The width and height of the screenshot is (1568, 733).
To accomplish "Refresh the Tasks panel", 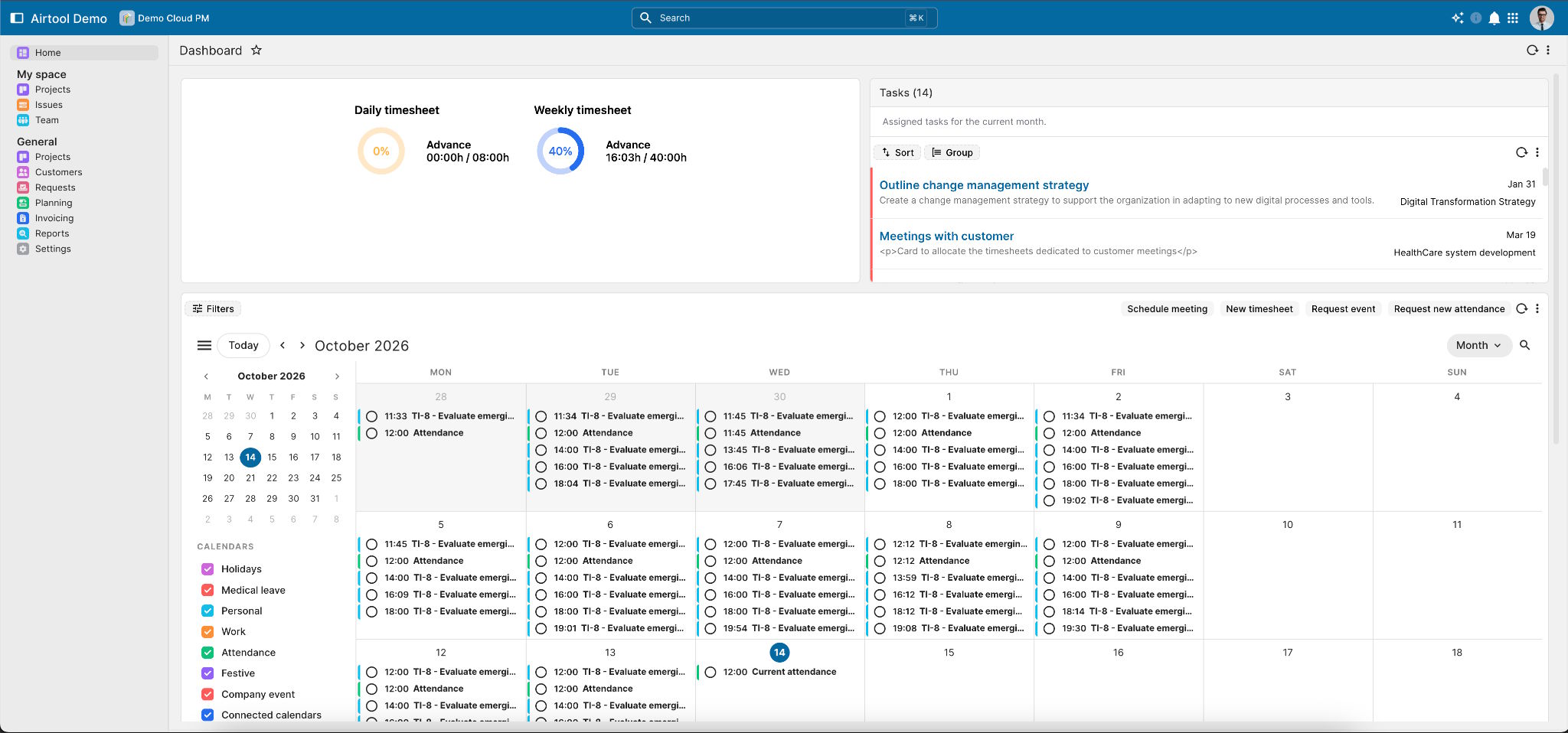I will [x=1521, y=152].
